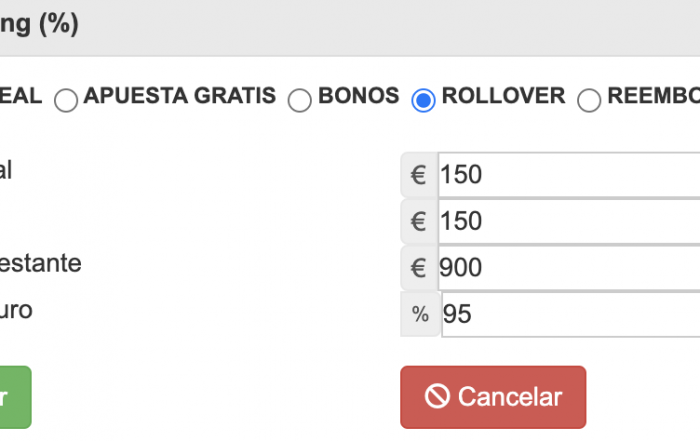Click the percent symbol beside the 95 field
The height and width of the screenshot is (441, 700).
[420, 314]
